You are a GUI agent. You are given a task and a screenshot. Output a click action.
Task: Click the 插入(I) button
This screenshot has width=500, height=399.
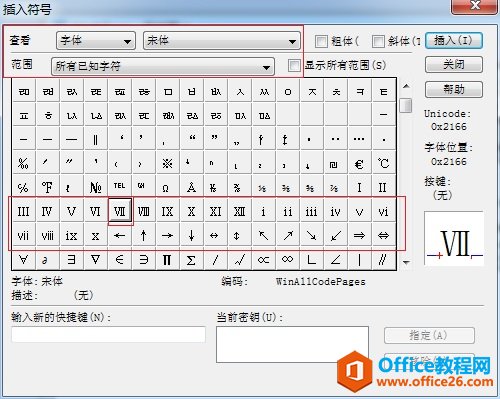coord(454,41)
